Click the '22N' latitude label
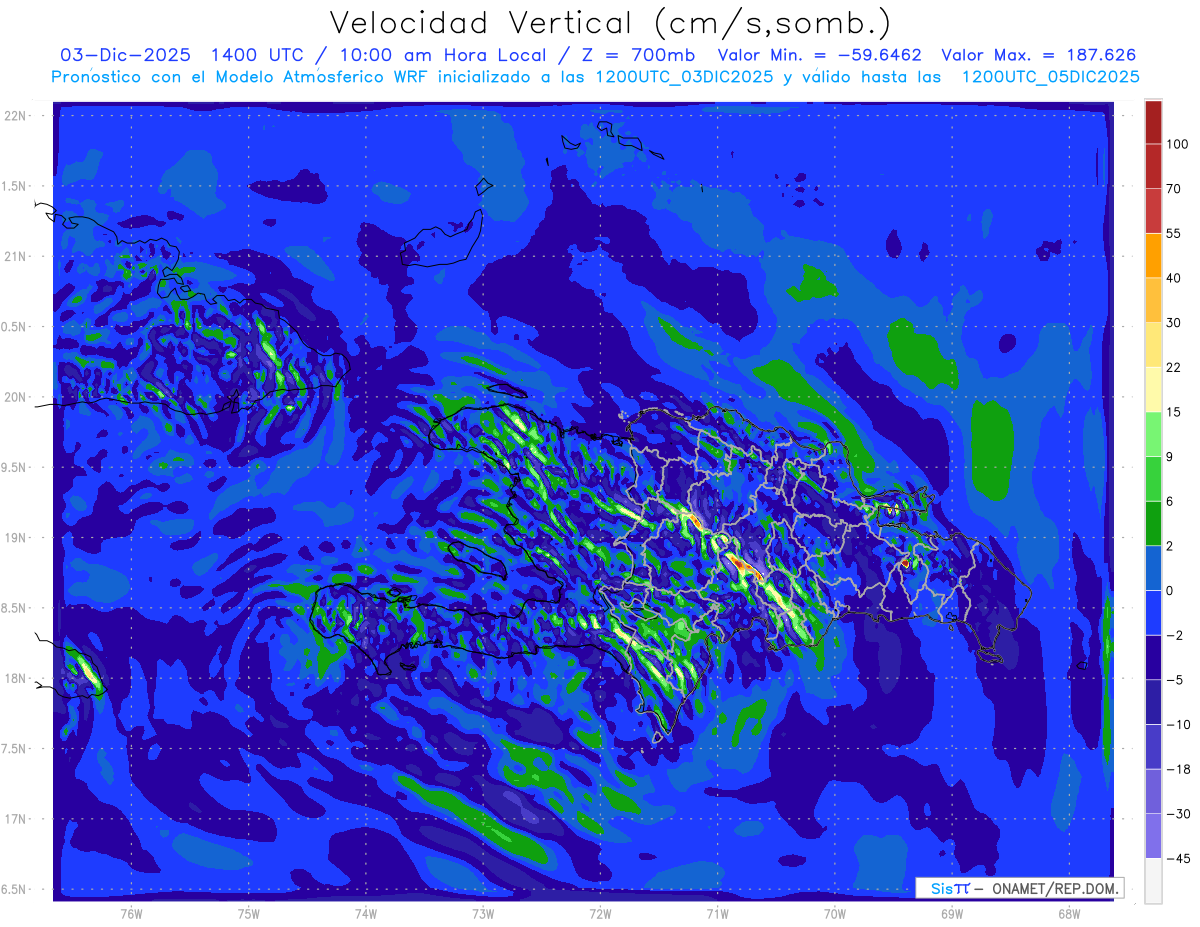Viewport: 1200px width, 927px height. (15, 116)
